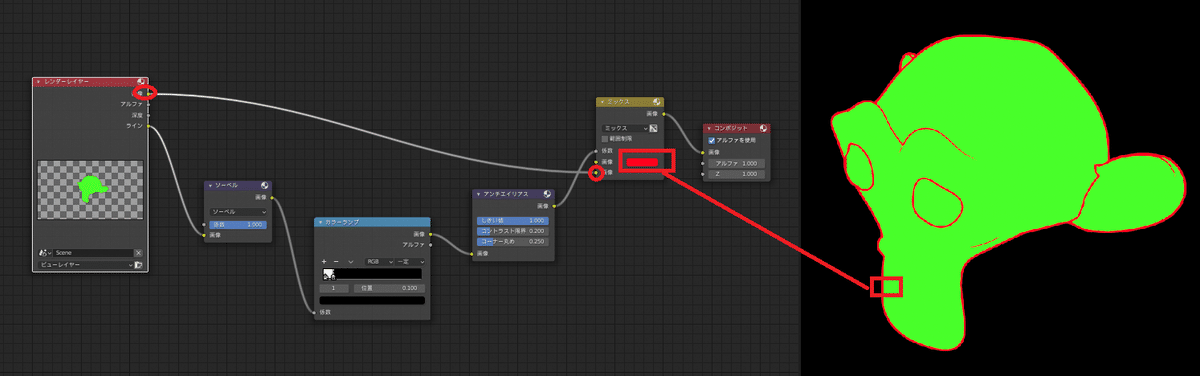This screenshot has height=376, width=1200.
Task: Click the 係数 input socket of カラーランプ
Action: [x=314, y=312]
